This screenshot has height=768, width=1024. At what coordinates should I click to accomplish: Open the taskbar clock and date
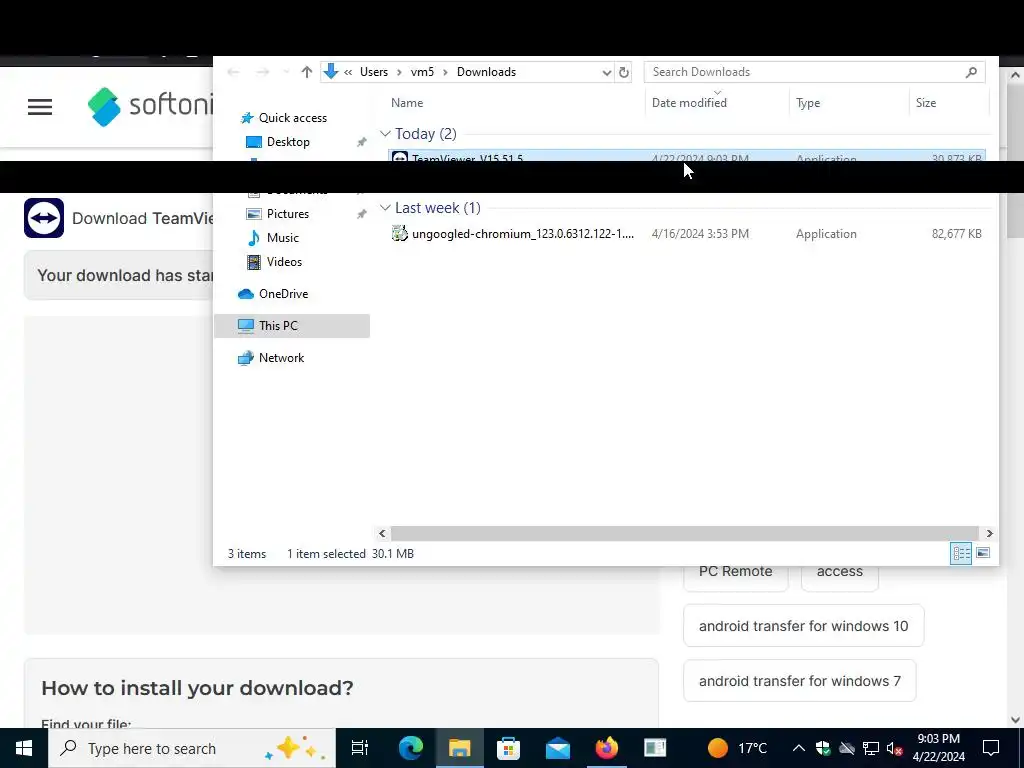tap(938, 748)
